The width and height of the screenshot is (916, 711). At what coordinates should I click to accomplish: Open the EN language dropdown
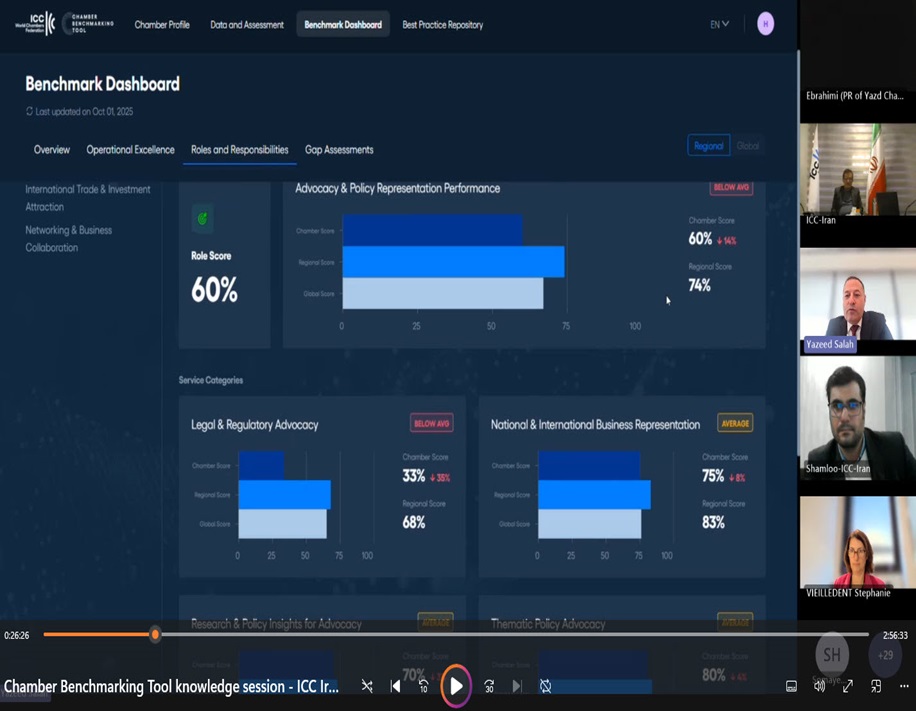pos(718,23)
